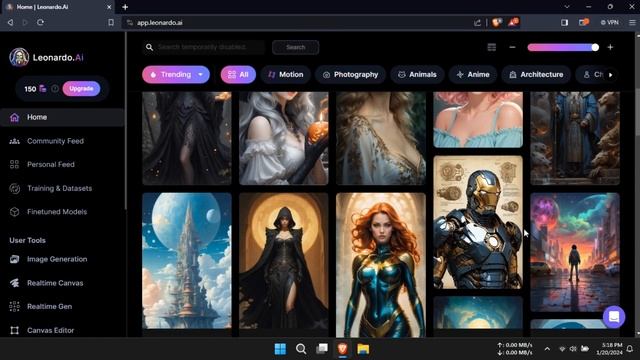Click the Community Feed people icon

tap(14, 141)
